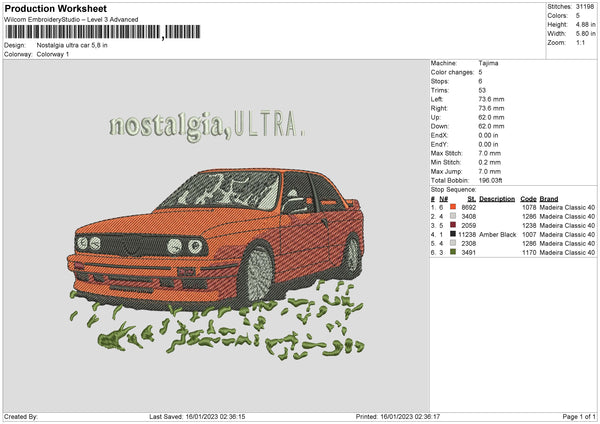The image size is (600, 424).
Task: Click stitch count 11238
Action: tap(467, 235)
